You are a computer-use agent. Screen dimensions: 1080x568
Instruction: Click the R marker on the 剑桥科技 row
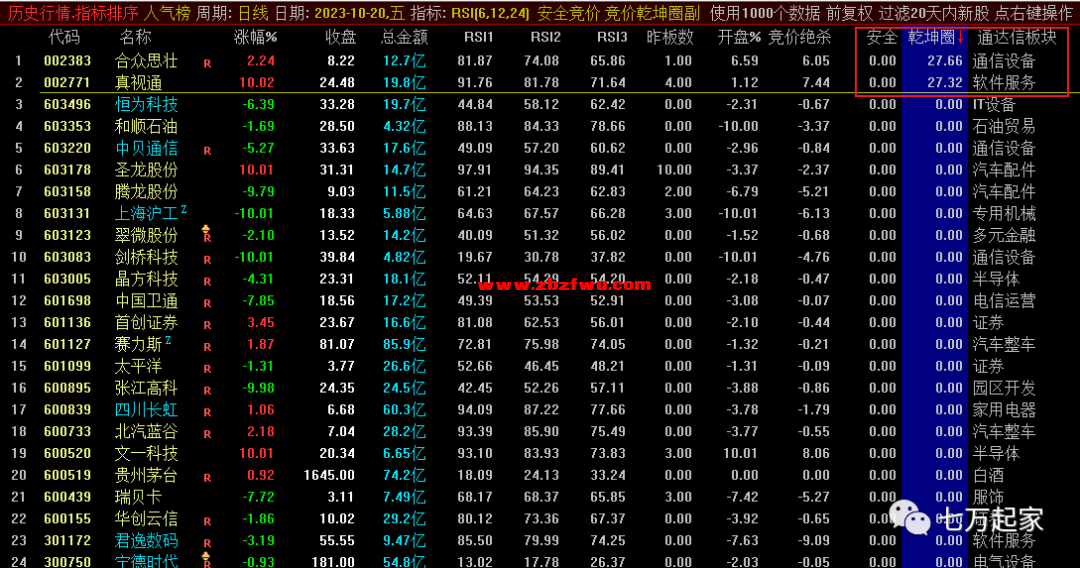coord(207,260)
